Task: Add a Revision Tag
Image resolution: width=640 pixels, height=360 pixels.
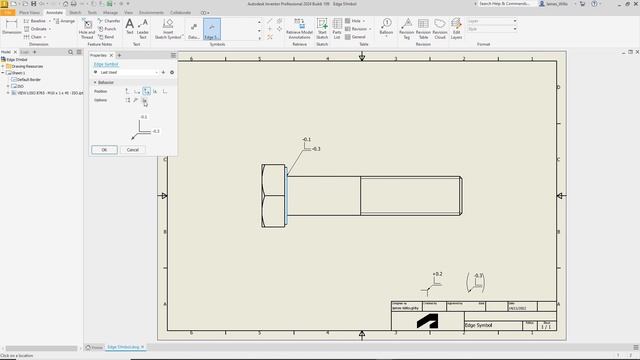Action: pyautogui.click(x=407, y=29)
